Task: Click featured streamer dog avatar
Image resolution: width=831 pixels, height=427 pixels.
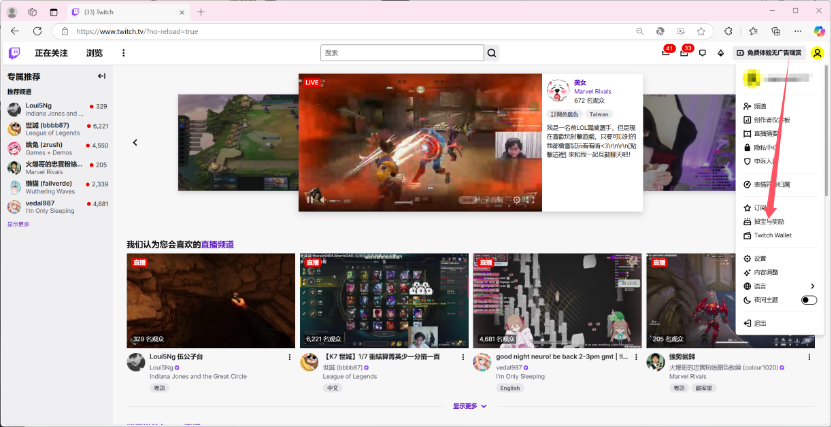Action: (558, 91)
